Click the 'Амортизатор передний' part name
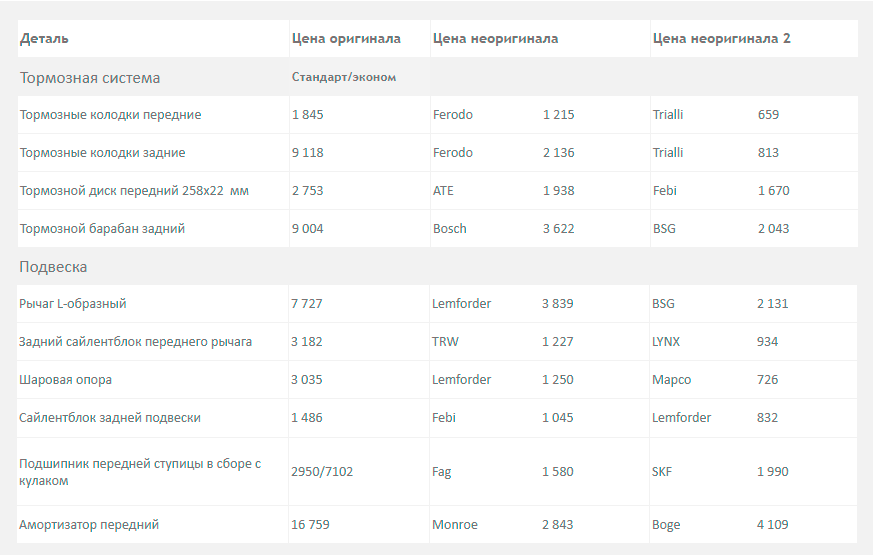Screen dimensions: 873x555 point(89,525)
